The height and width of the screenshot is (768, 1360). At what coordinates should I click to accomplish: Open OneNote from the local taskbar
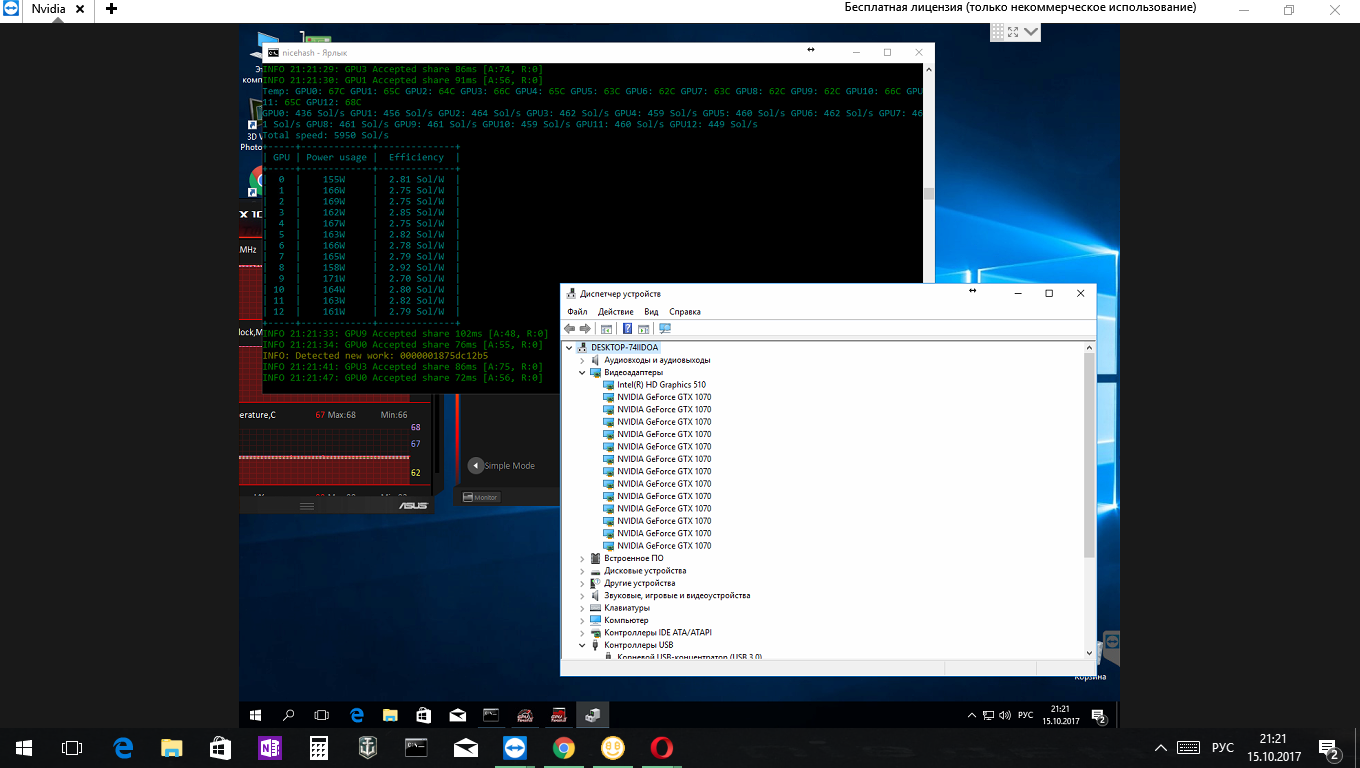[269, 747]
